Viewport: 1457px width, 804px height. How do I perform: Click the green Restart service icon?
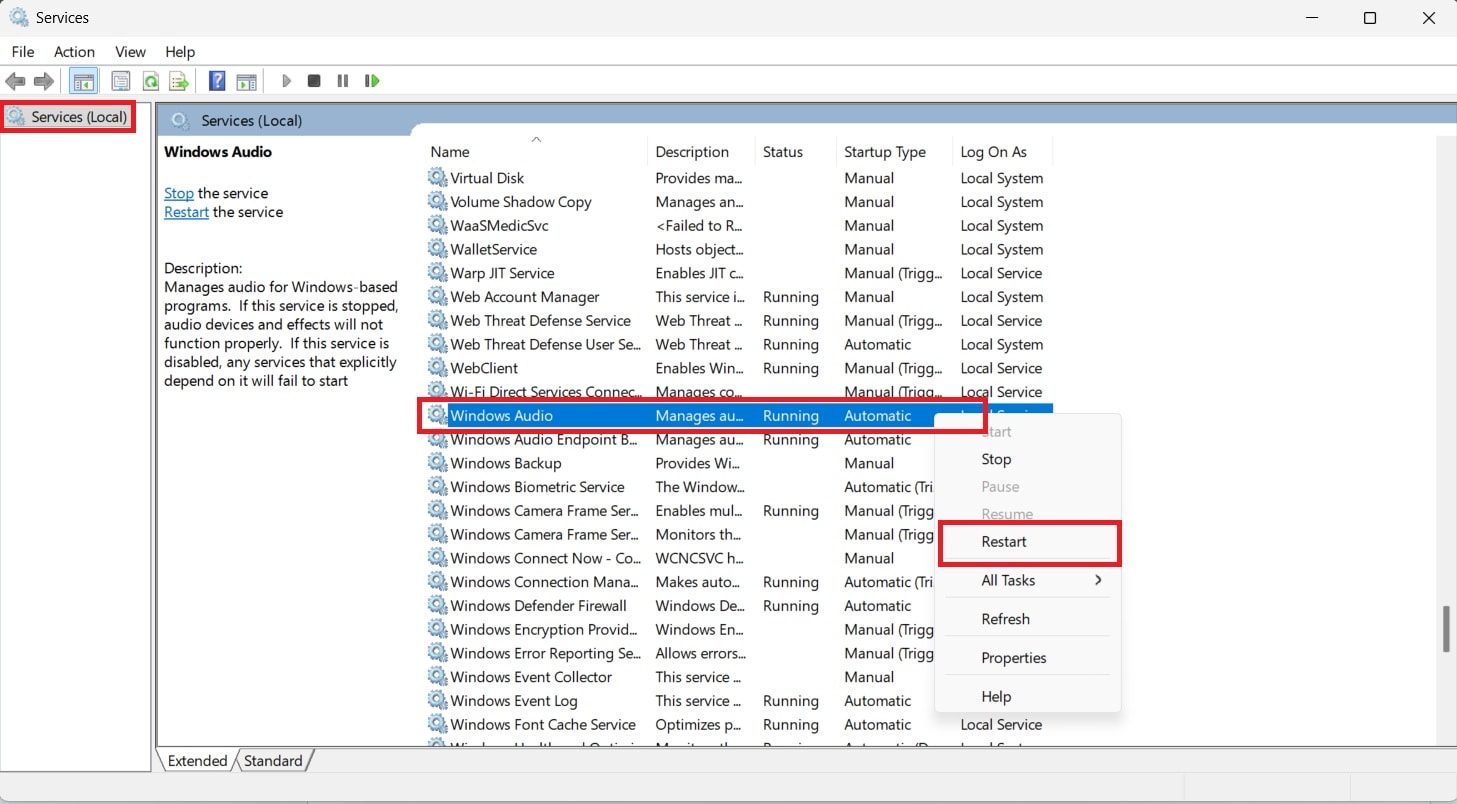pos(372,81)
